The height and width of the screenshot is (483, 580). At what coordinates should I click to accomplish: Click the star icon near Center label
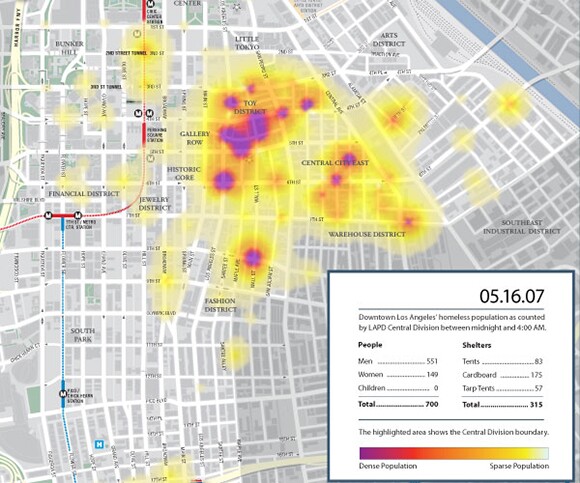[x=237, y=7]
